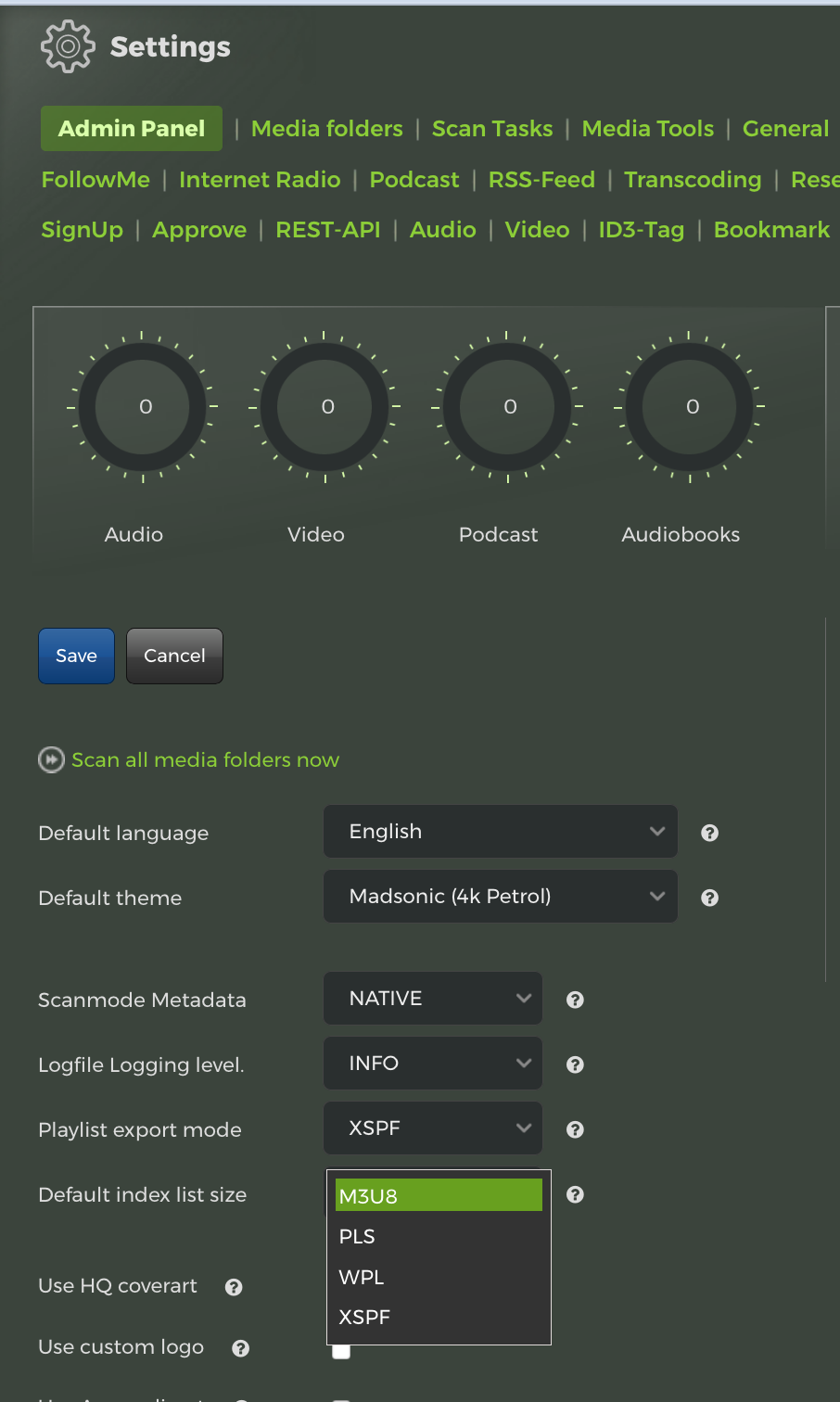Image resolution: width=840 pixels, height=1402 pixels.
Task: Switch to the Media folders tab
Action: 326,129
